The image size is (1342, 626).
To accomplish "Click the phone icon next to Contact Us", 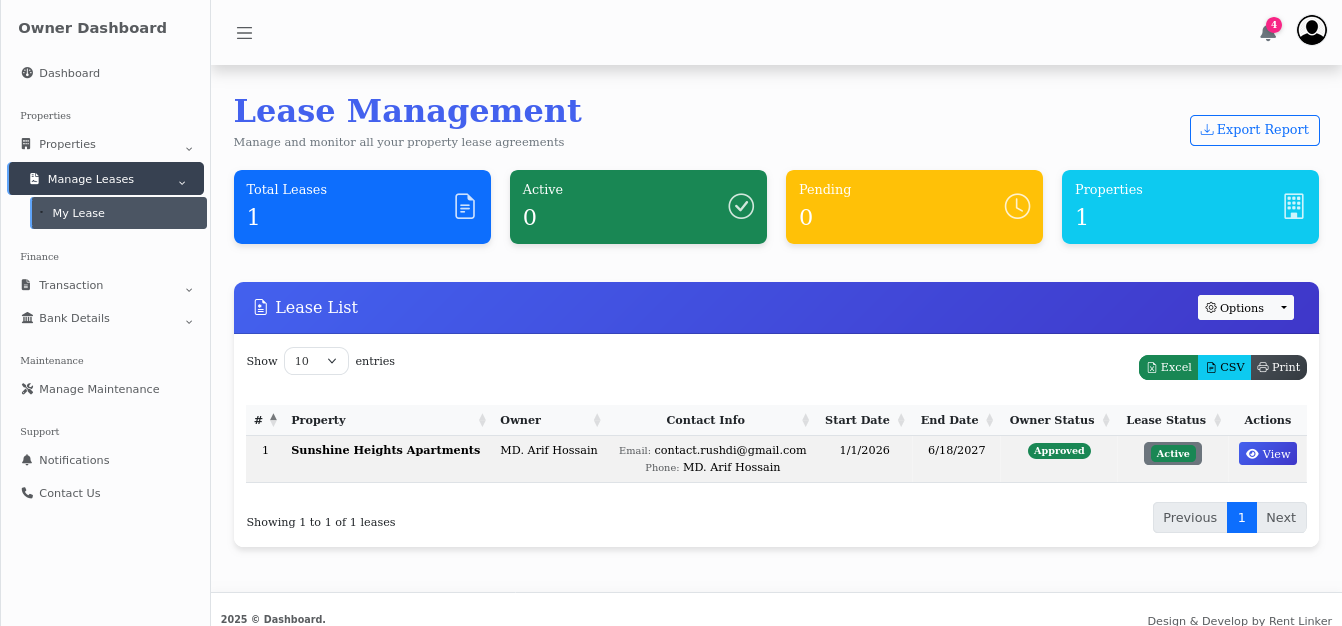I will tap(27, 492).
